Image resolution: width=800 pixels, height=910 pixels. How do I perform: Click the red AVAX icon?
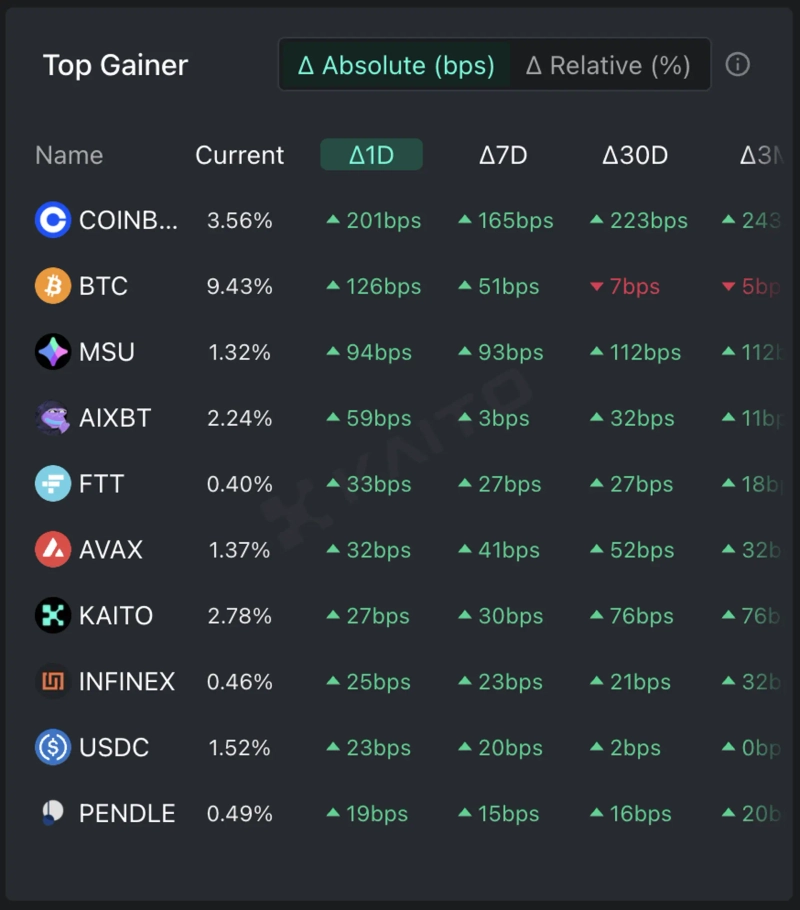[53, 550]
